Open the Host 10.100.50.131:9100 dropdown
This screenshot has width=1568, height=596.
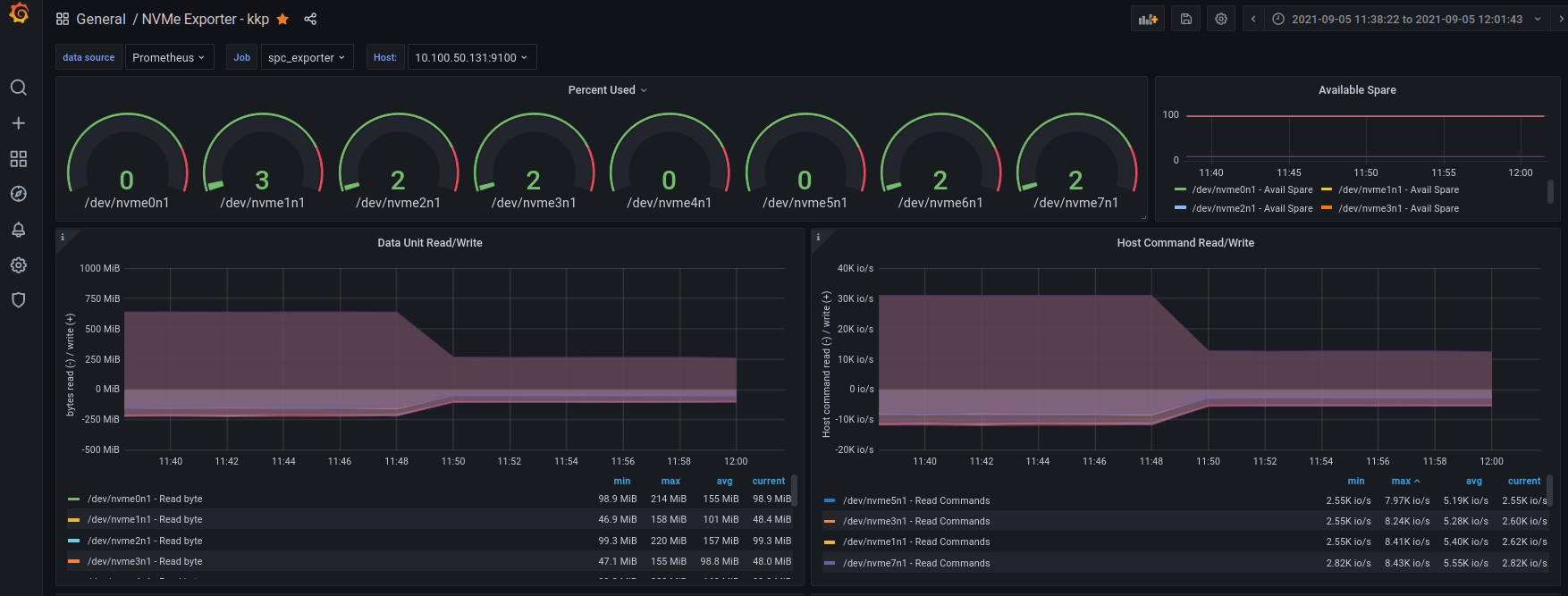[470, 57]
